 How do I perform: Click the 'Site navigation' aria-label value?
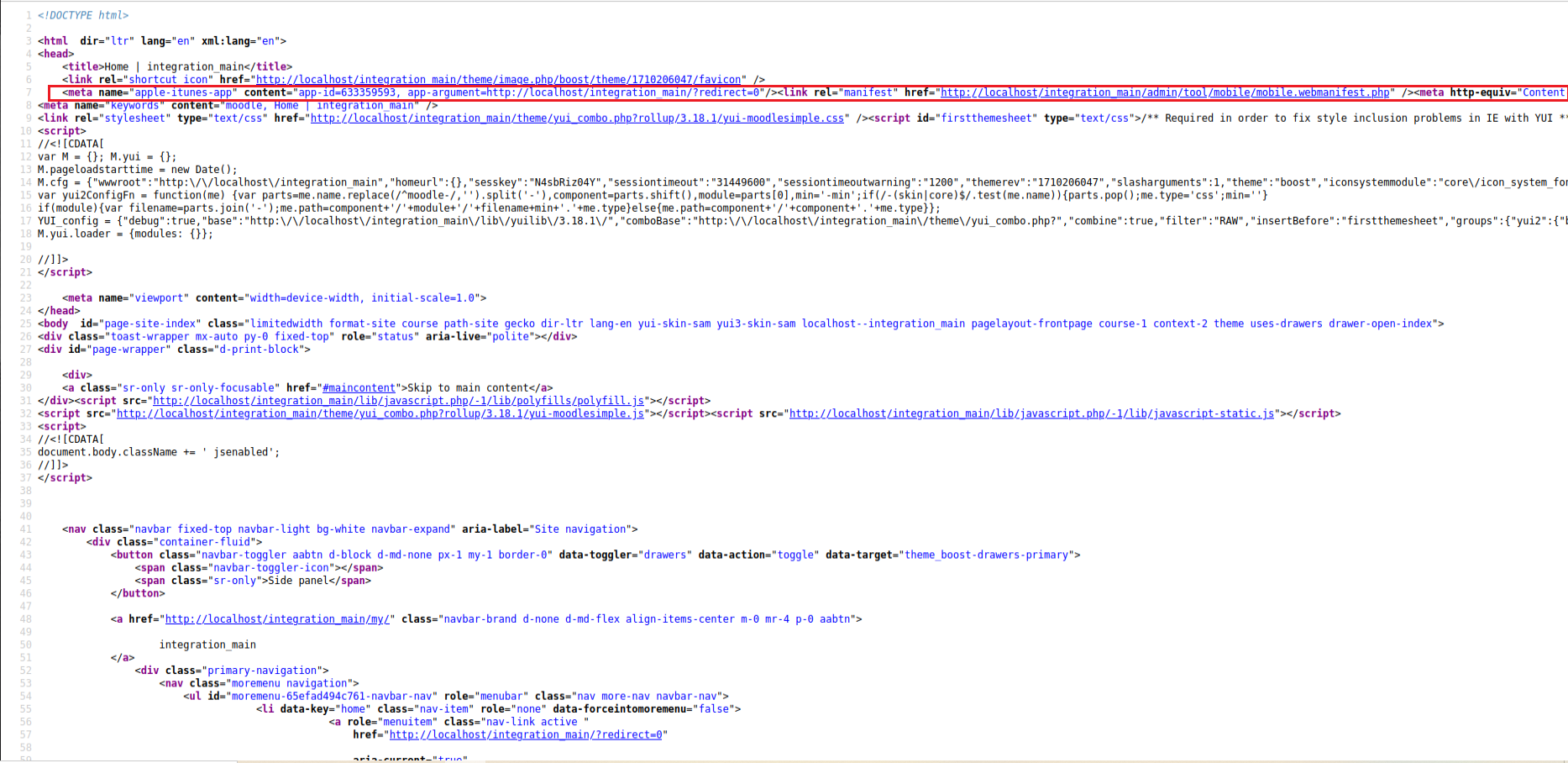click(x=580, y=529)
